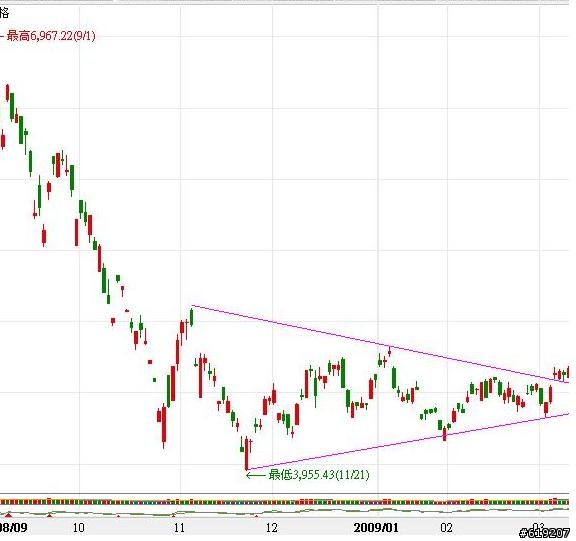This screenshot has width=576, height=541.
Task: Select the 10 month axis label
Action: [x=79, y=528]
